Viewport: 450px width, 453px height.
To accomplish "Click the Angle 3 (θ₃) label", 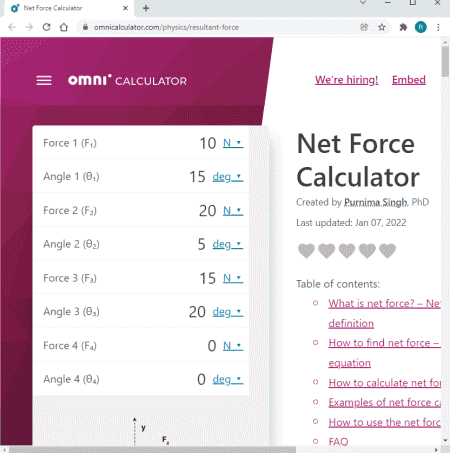I will [x=71, y=312].
